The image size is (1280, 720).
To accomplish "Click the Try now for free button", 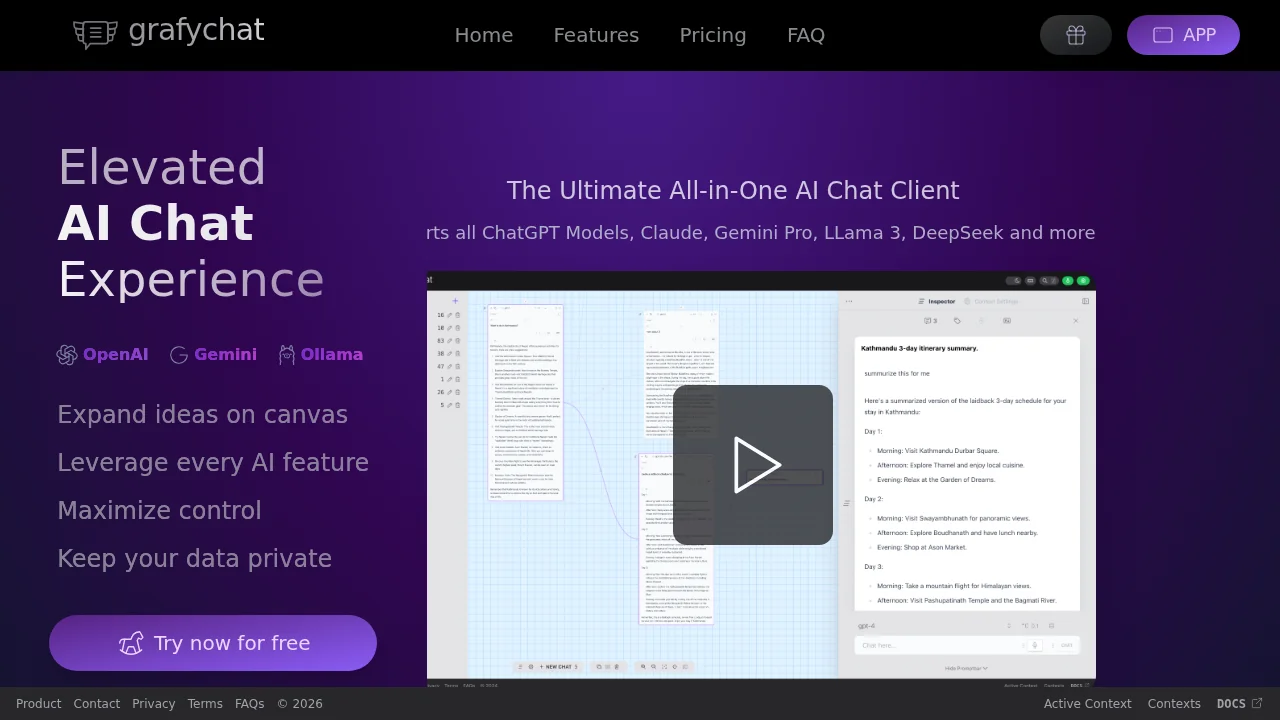I will (213, 643).
